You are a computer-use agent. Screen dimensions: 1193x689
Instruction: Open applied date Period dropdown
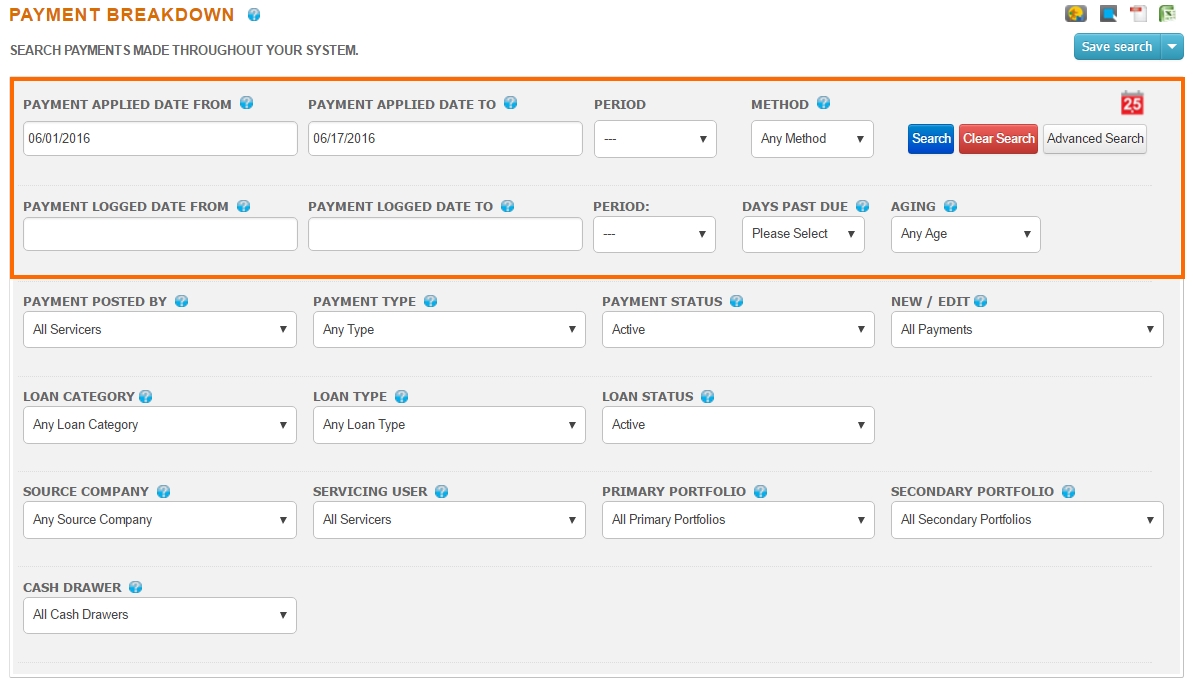[x=655, y=139]
